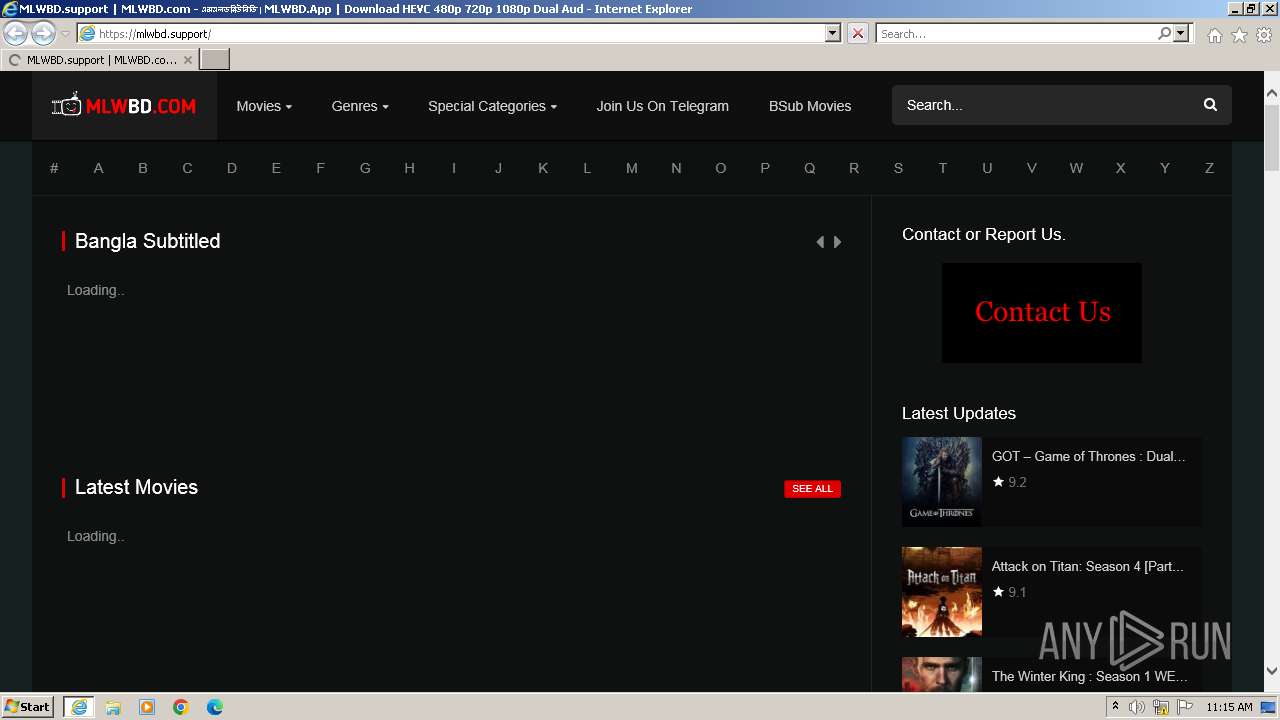Click the page scrollbar up arrow
The width and height of the screenshot is (1280, 720).
[1272, 93]
